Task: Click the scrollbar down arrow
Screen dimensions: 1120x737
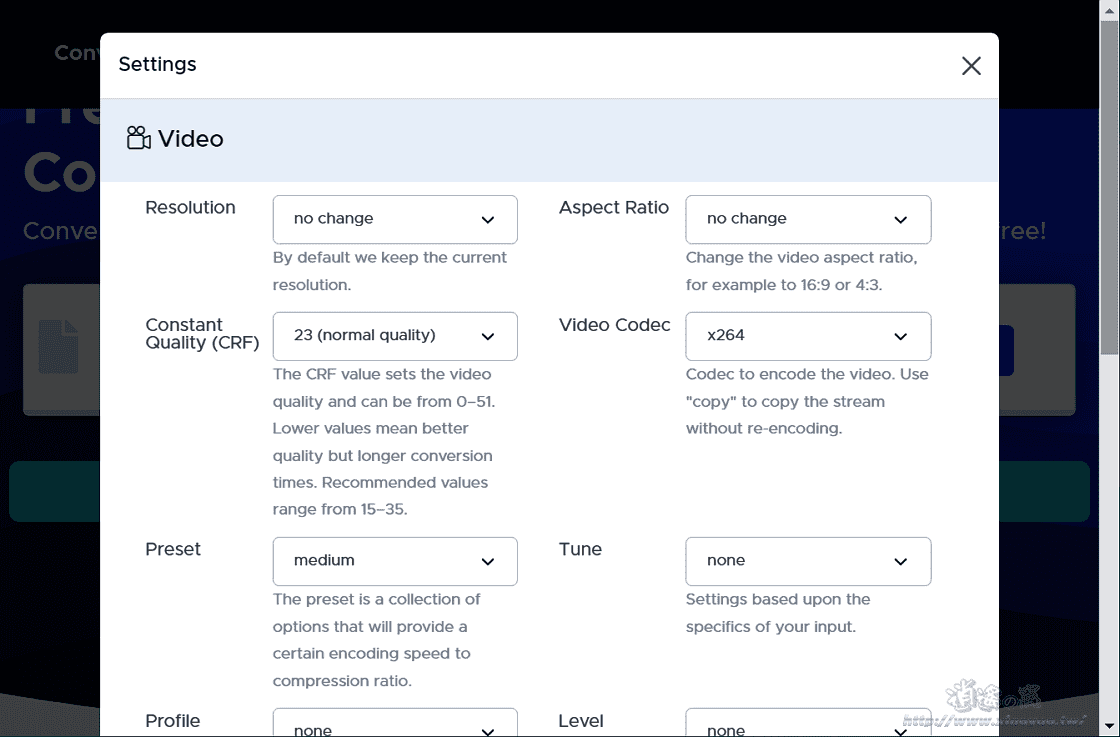Action: 1109,728
